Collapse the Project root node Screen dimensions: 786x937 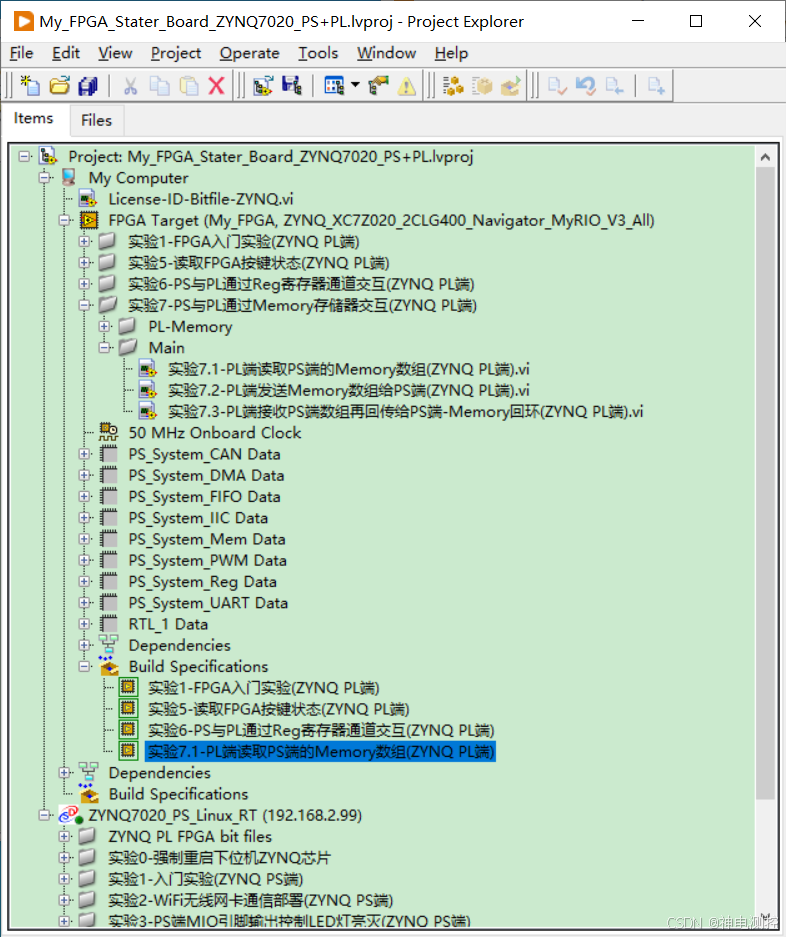click(24, 157)
